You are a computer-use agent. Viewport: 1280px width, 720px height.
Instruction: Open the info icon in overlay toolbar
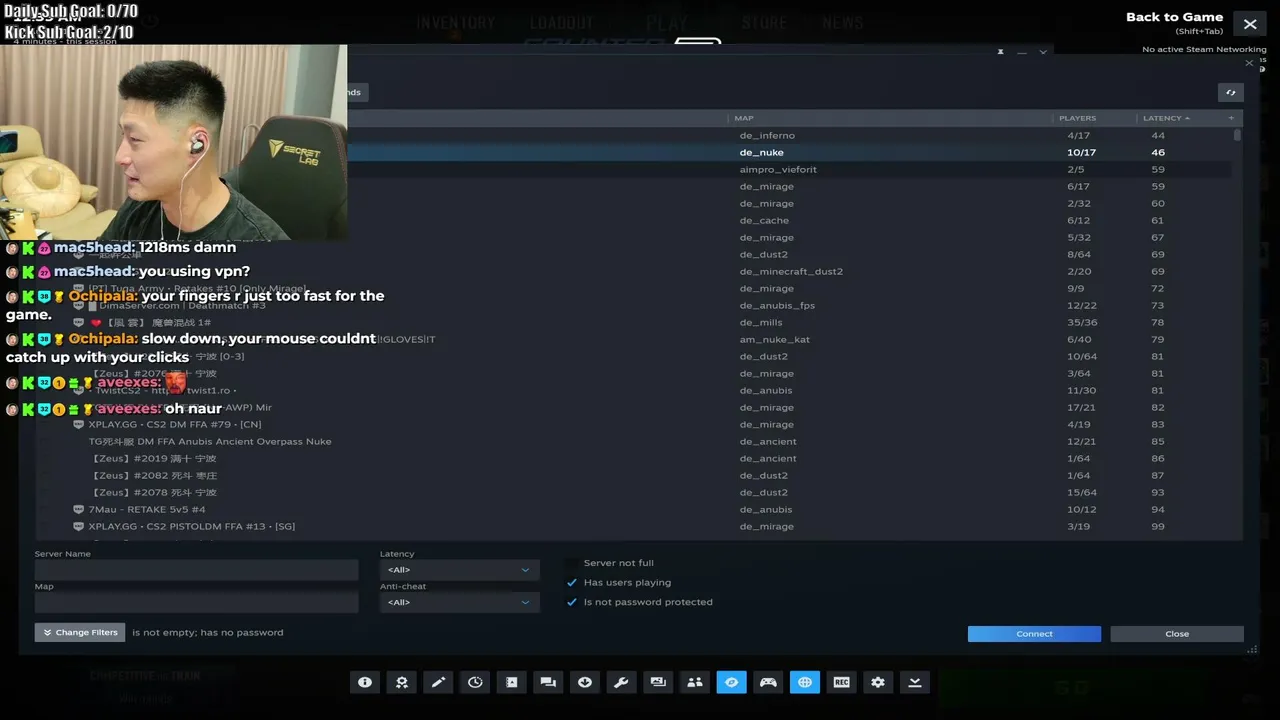pyautogui.click(x=365, y=682)
